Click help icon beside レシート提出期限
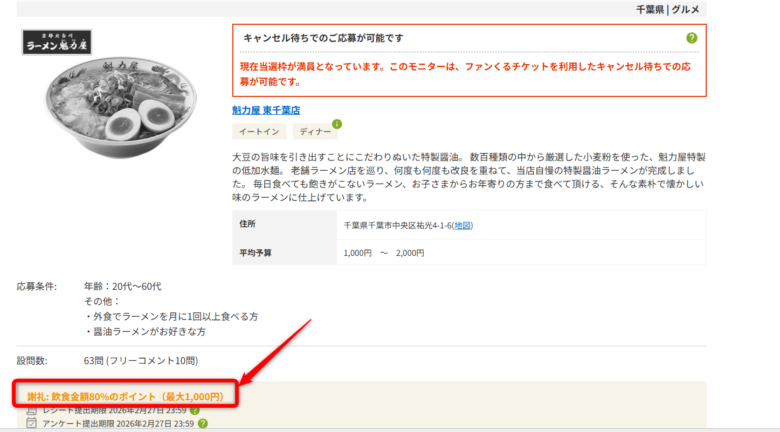Viewport: 780px width, 432px height. click(x=195, y=410)
